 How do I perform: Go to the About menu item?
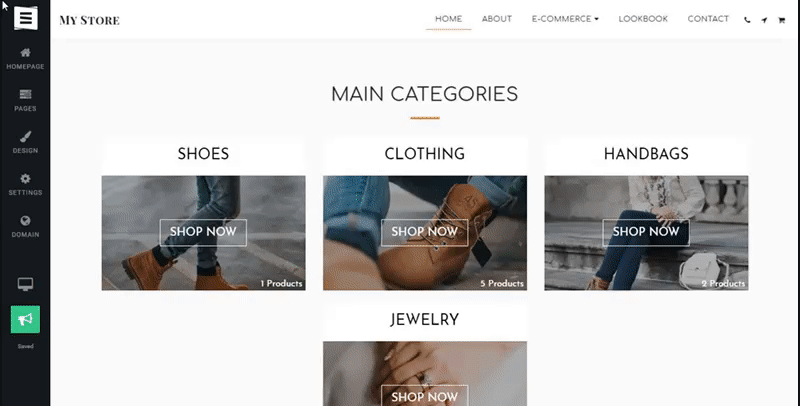496,19
